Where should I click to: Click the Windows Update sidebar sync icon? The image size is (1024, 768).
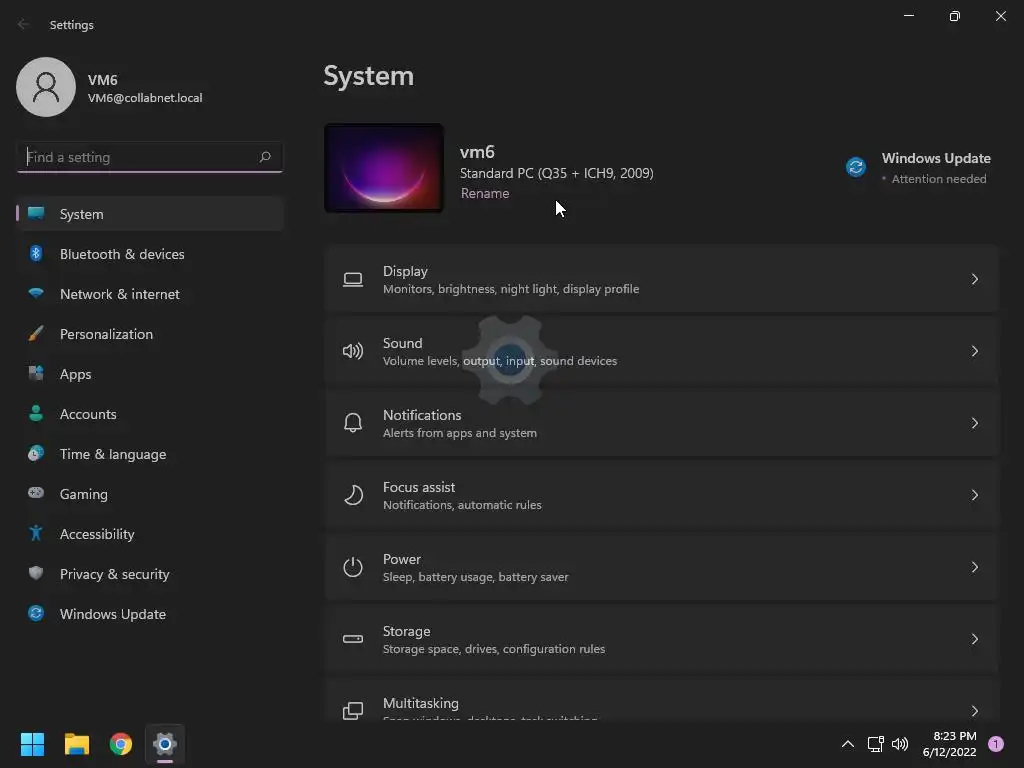tap(36, 613)
